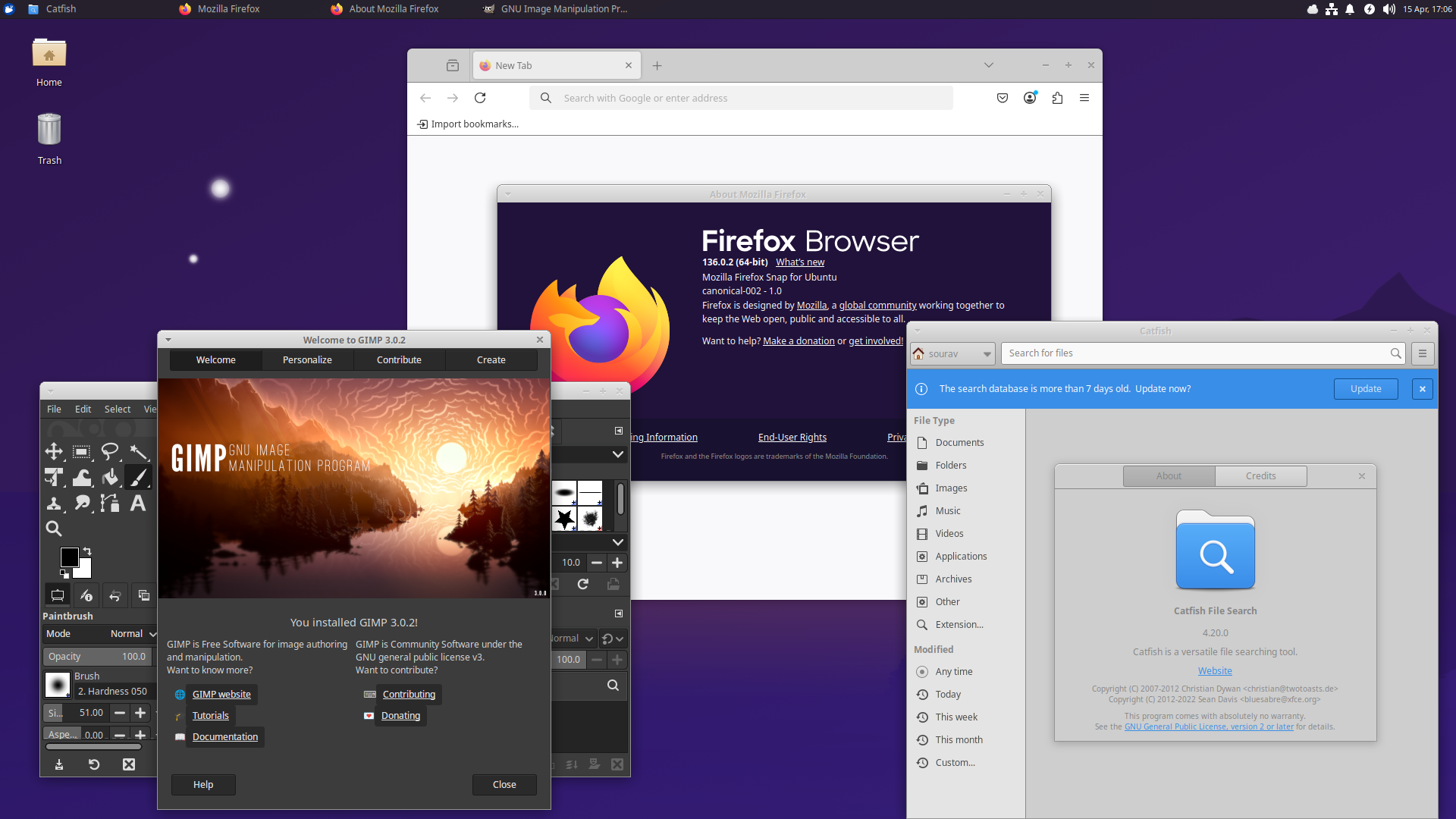This screenshot has width=1456, height=819.
Task: Open the GIMP website link
Action: [x=221, y=694]
